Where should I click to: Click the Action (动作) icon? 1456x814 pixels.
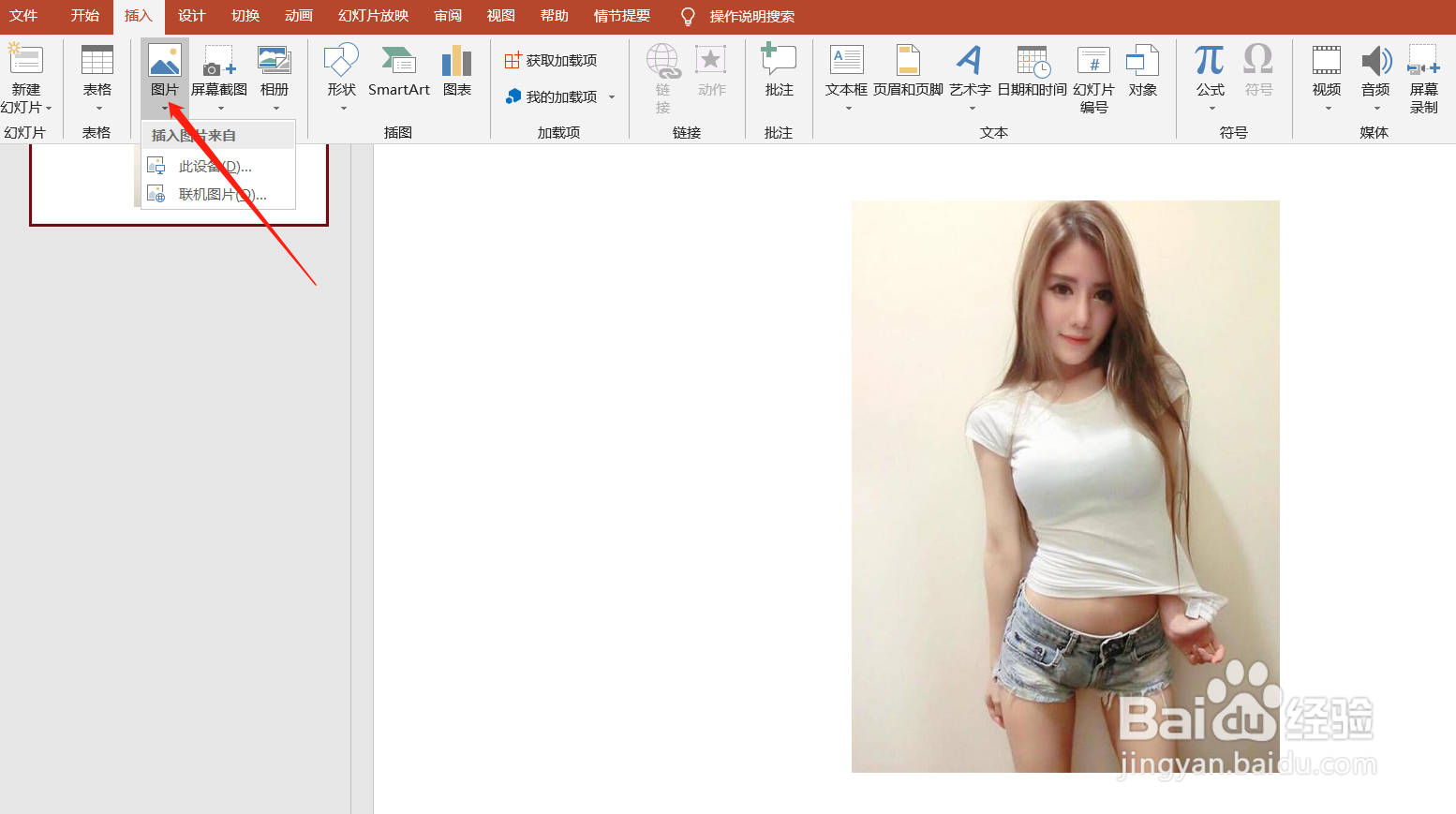tap(711, 60)
